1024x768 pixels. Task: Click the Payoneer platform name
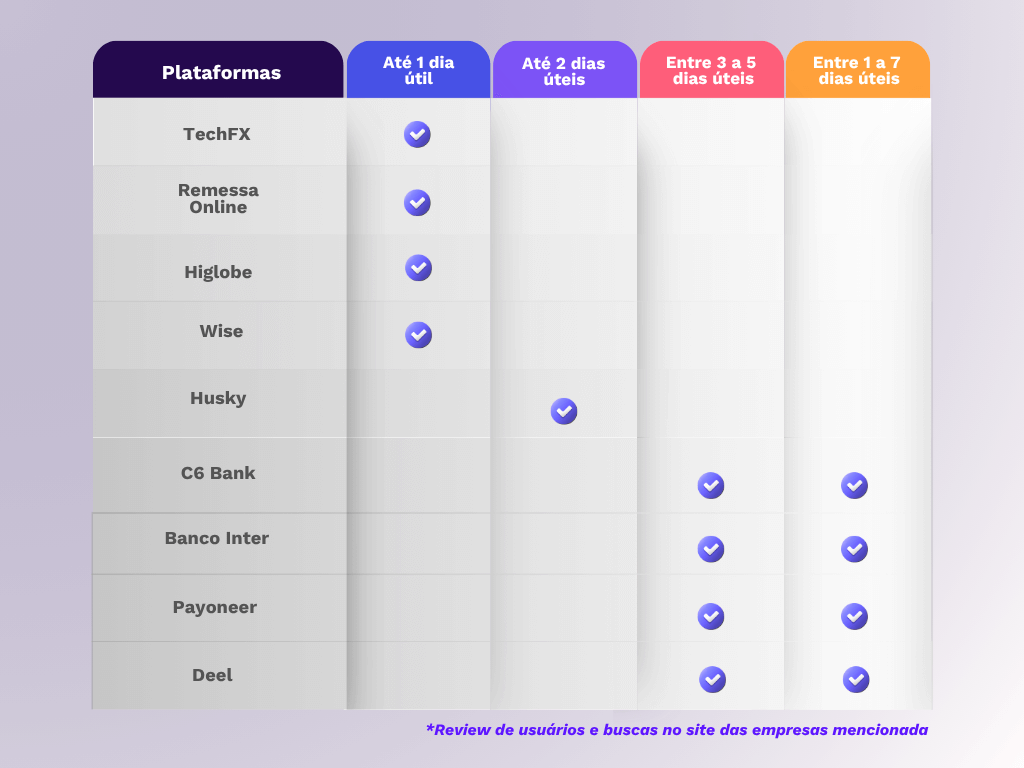[215, 607]
